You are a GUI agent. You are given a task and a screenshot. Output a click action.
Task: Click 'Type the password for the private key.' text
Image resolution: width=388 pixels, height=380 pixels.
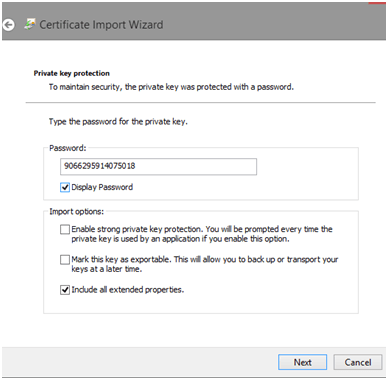pos(118,122)
